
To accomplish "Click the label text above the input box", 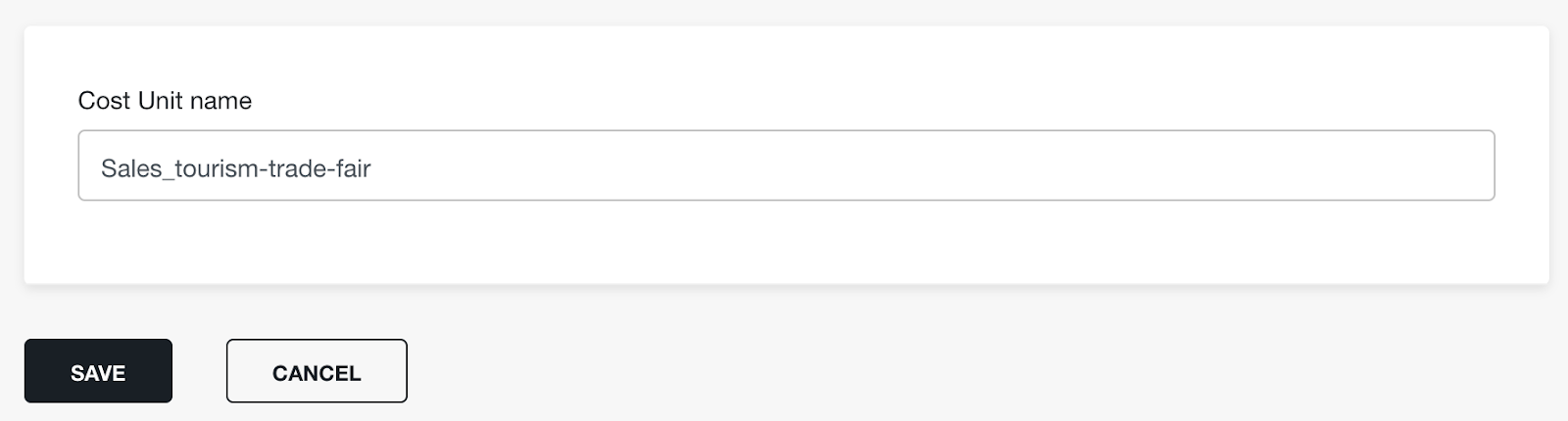I will (x=165, y=101).
